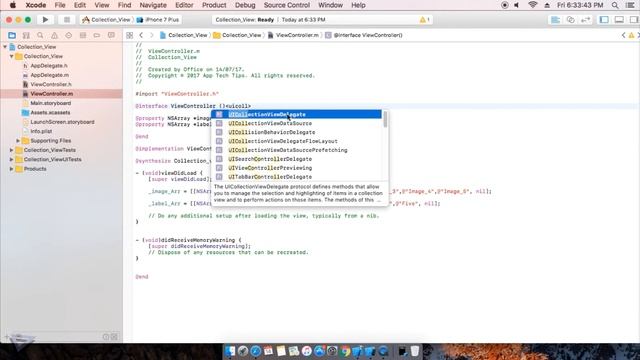
Task: Choose UICollisionBehaviorDelegate completion
Action: tap(297, 132)
